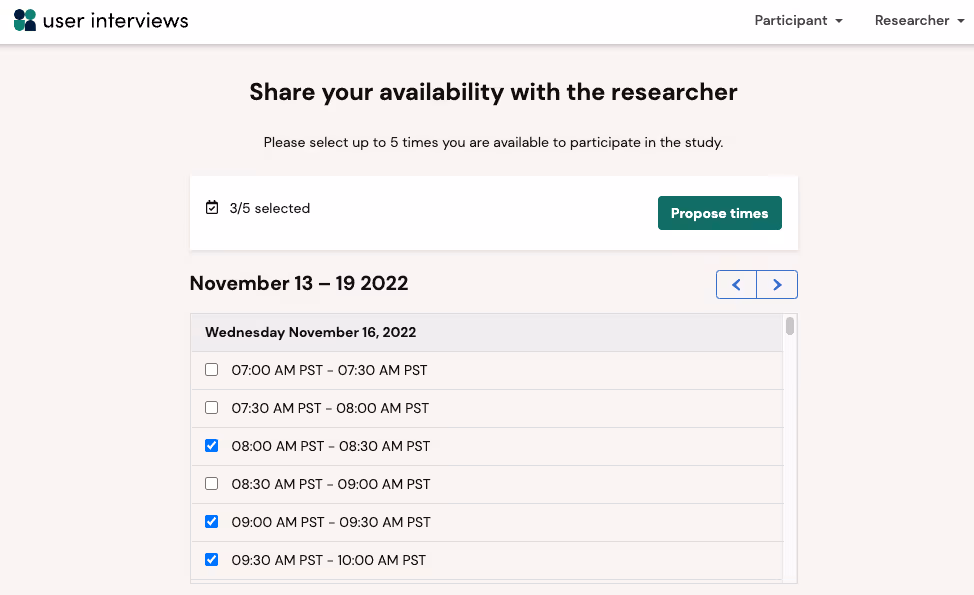Uncheck the 08:00 AM PST time slot

211,446
